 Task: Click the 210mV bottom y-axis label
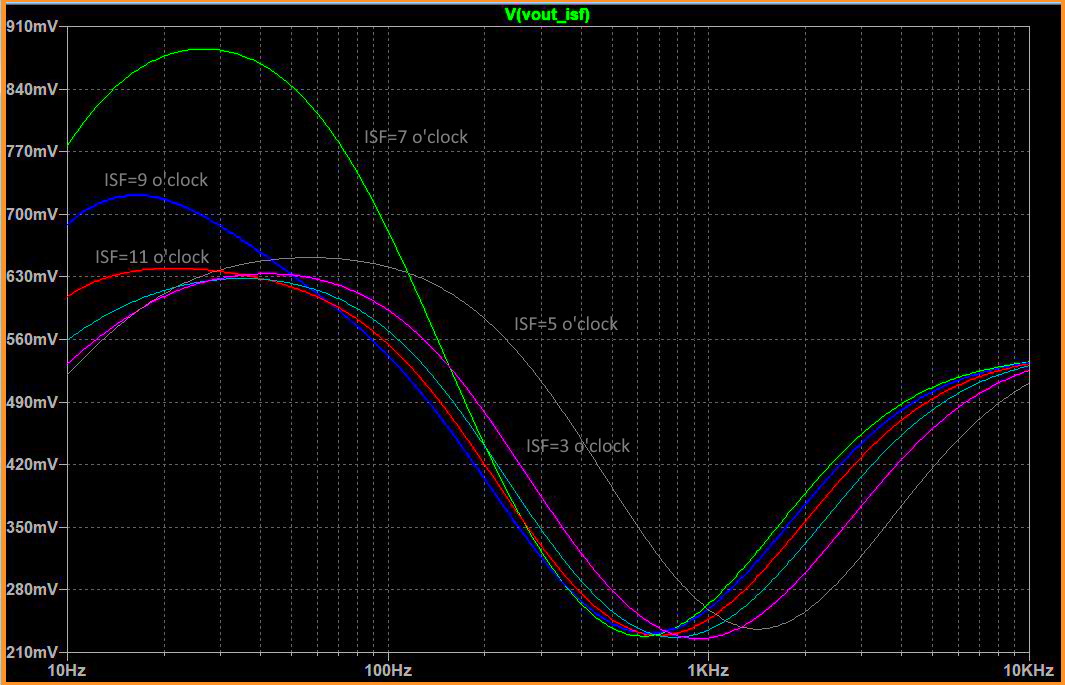point(32,652)
